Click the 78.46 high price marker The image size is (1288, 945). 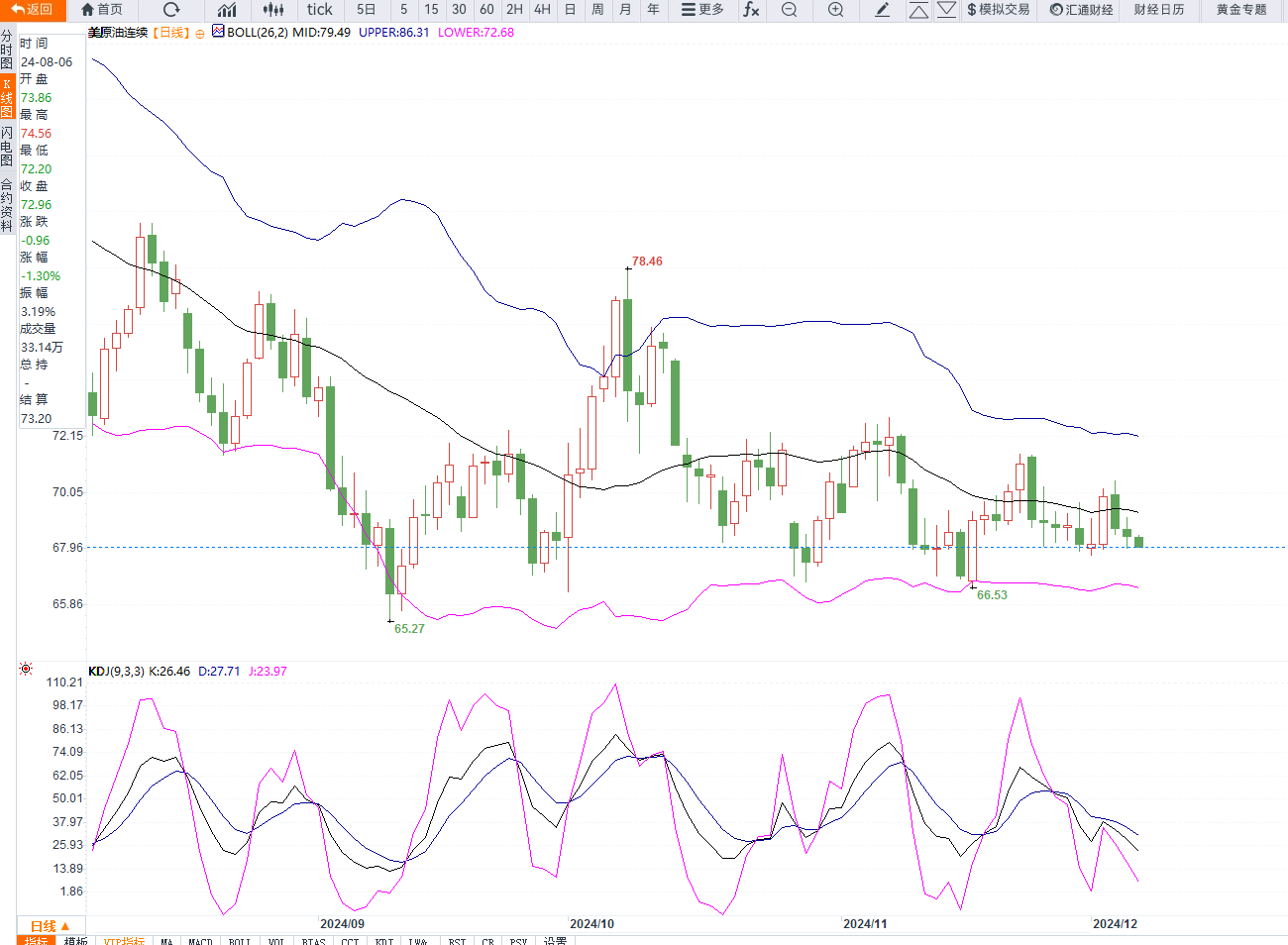tap(647, 262)
